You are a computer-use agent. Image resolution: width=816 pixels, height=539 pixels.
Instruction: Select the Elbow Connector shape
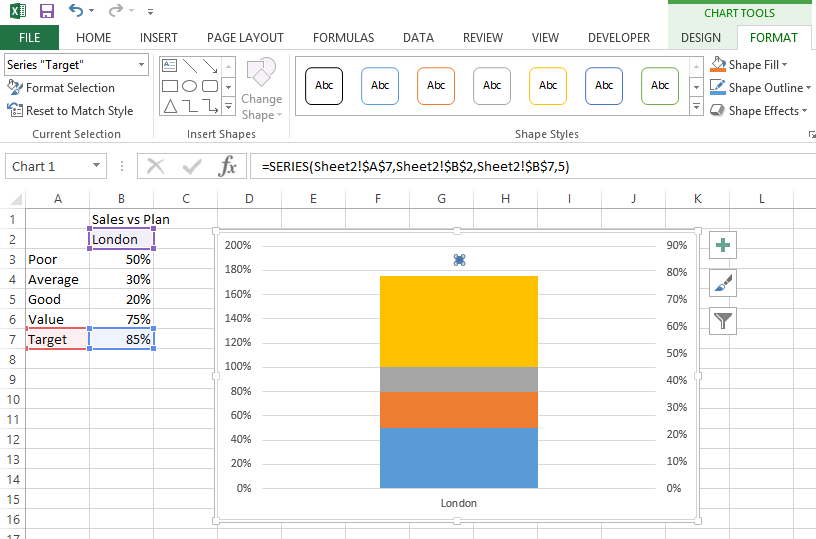(190, 106)
